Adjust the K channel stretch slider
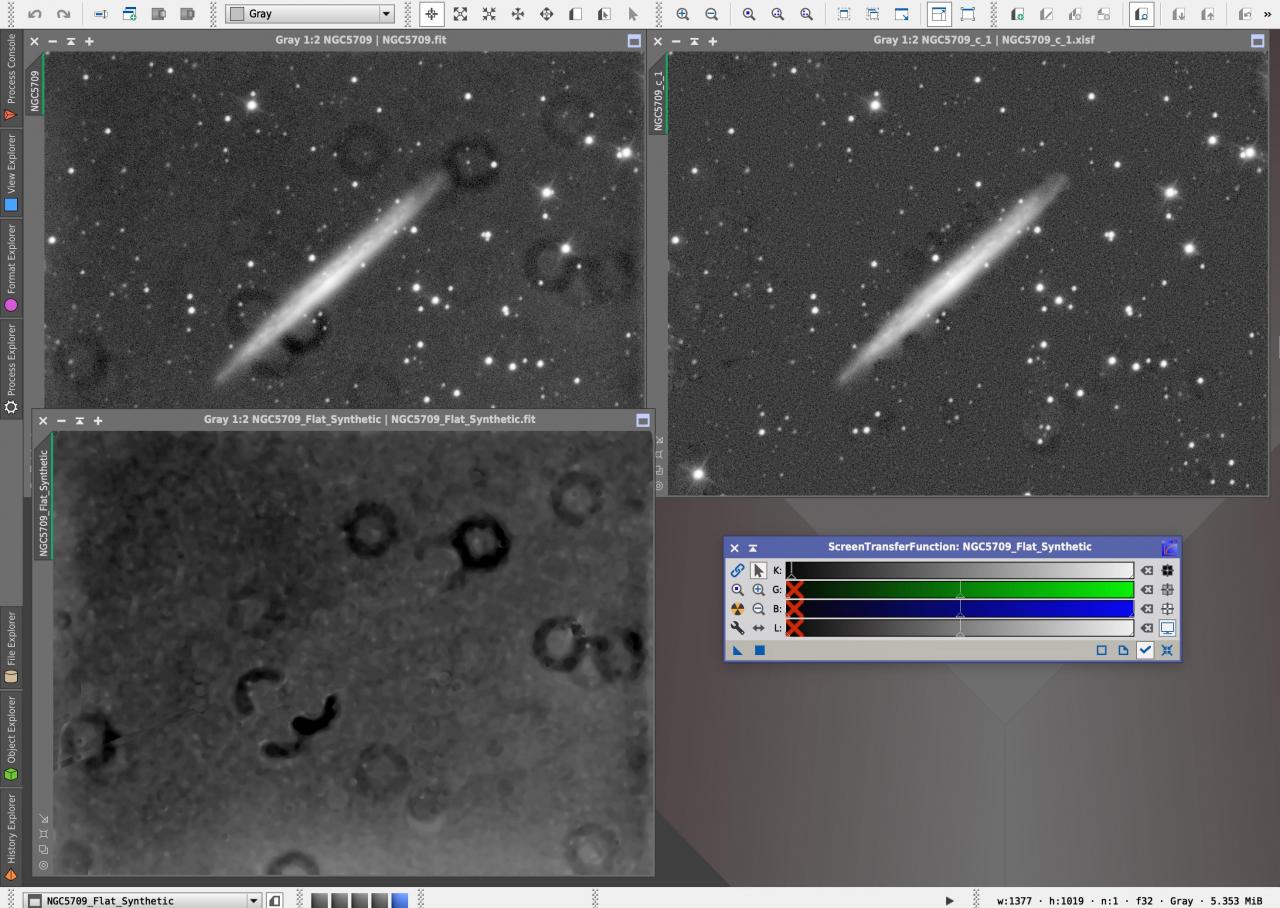This screenshot has height=908, width=1280. 960,571
